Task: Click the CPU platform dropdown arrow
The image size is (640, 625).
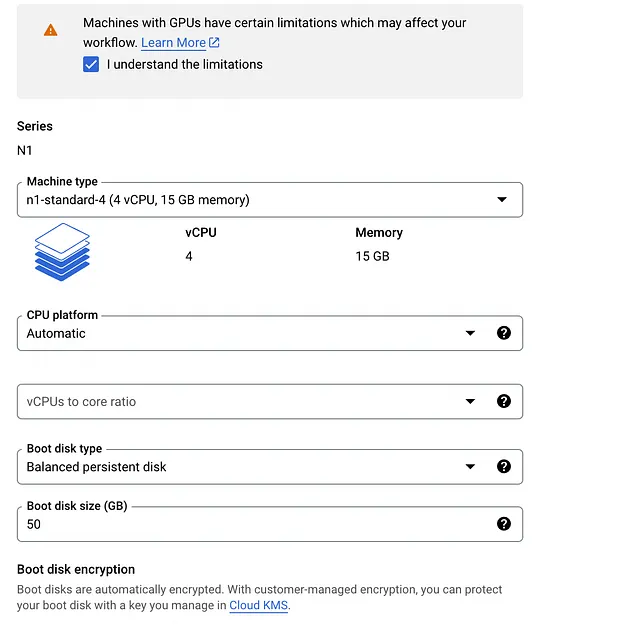Action: coord(470,333)
